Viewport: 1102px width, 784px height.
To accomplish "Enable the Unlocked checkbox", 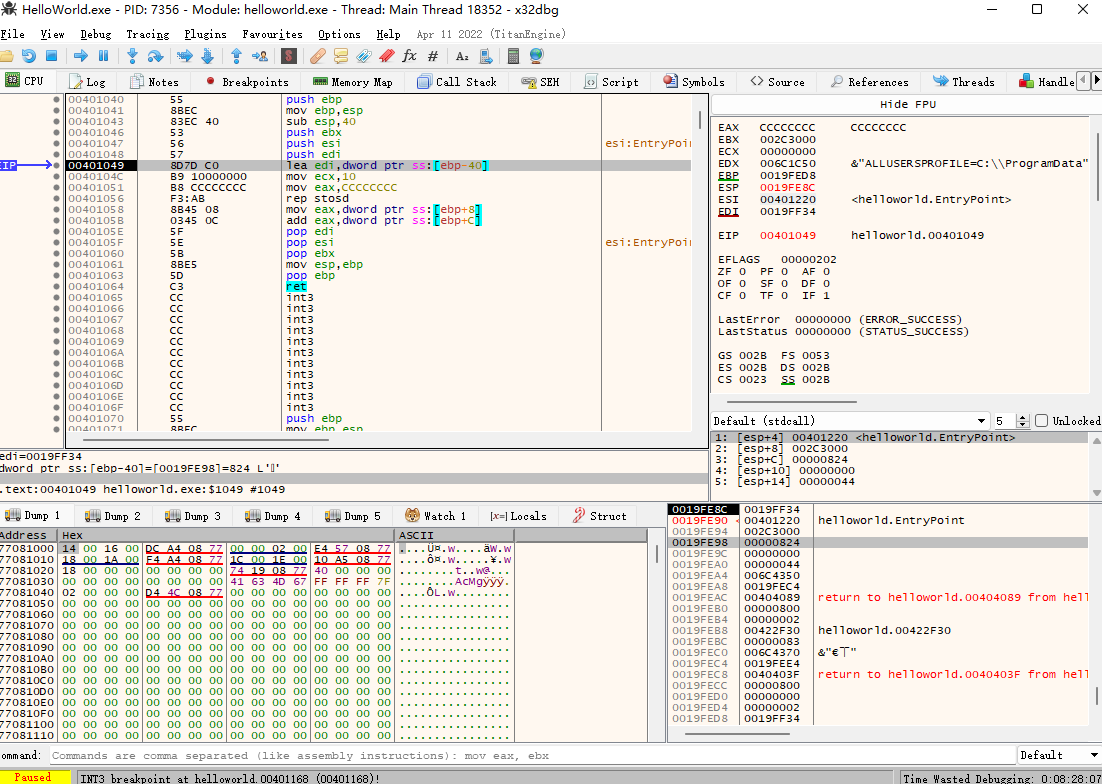I will click(x=1042, y=421).
